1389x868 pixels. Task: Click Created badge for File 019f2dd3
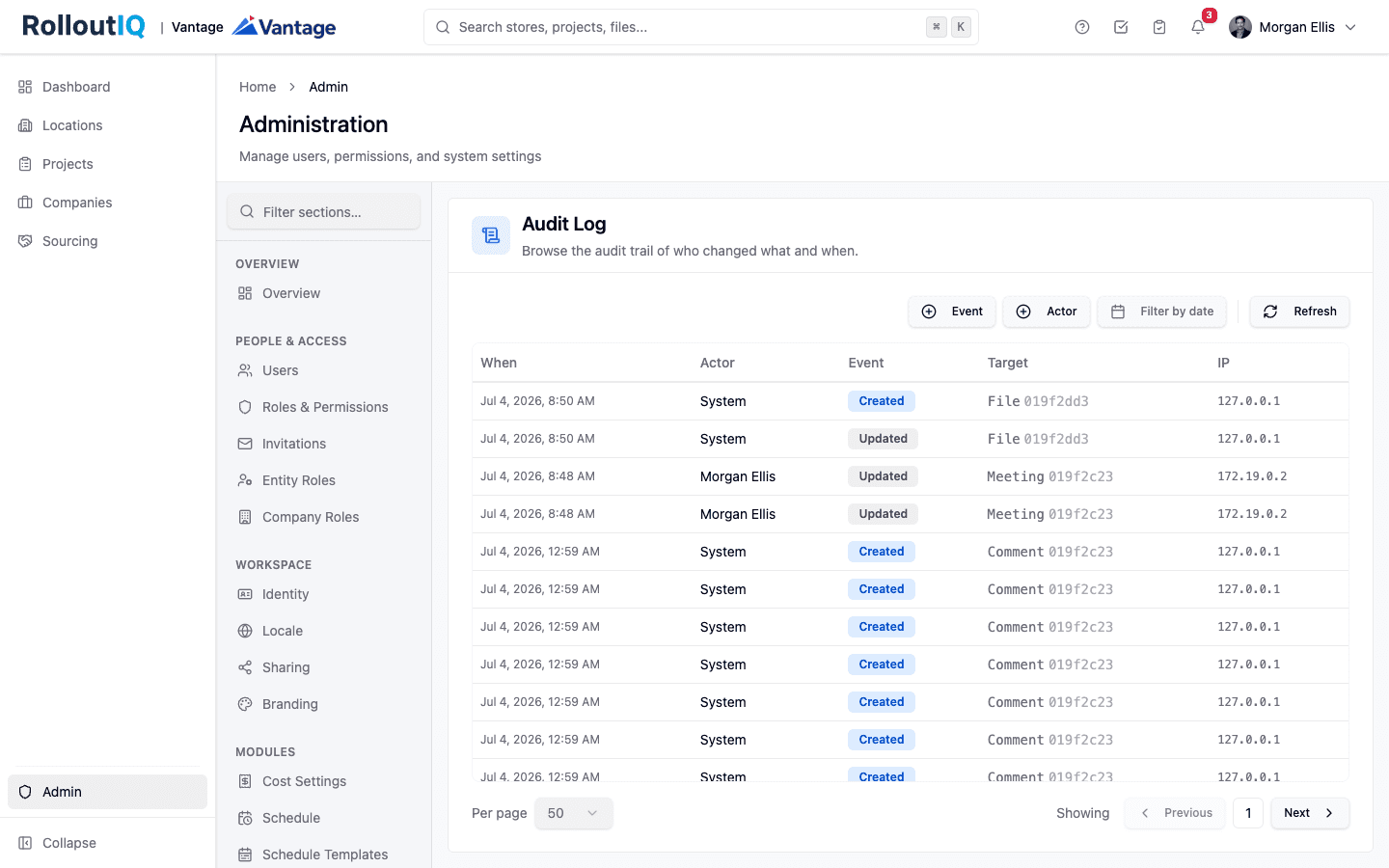[x=882, y=401]
